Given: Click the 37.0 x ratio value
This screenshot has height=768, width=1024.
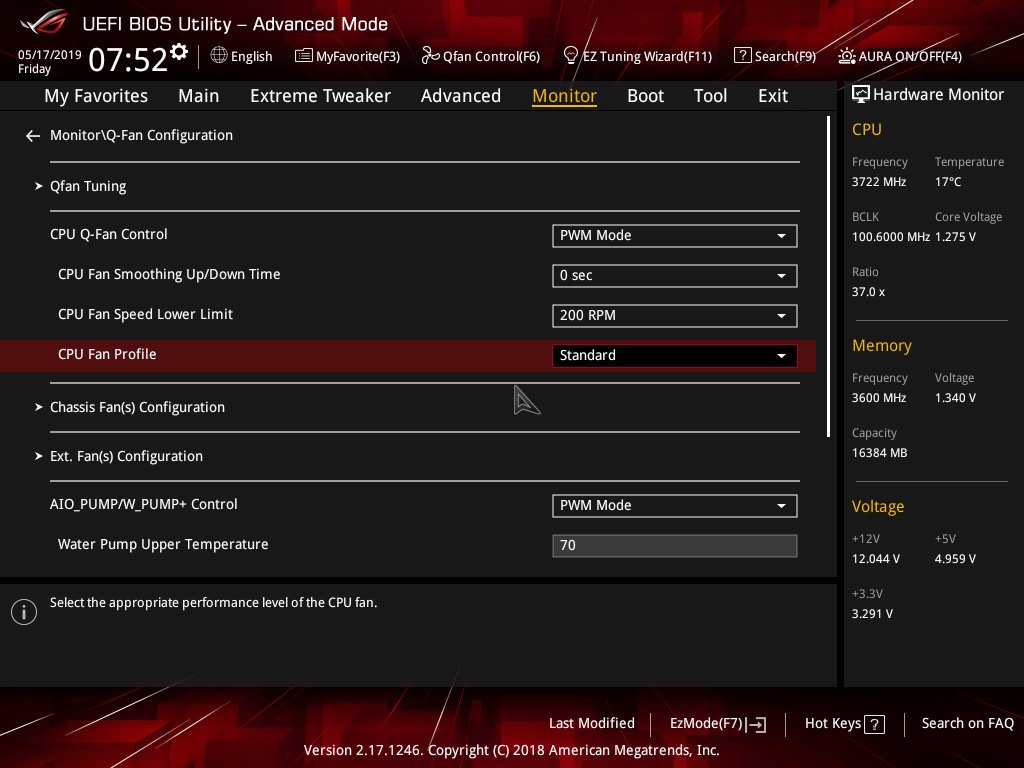Looking at the screenshot, I should tap(868, 292).
